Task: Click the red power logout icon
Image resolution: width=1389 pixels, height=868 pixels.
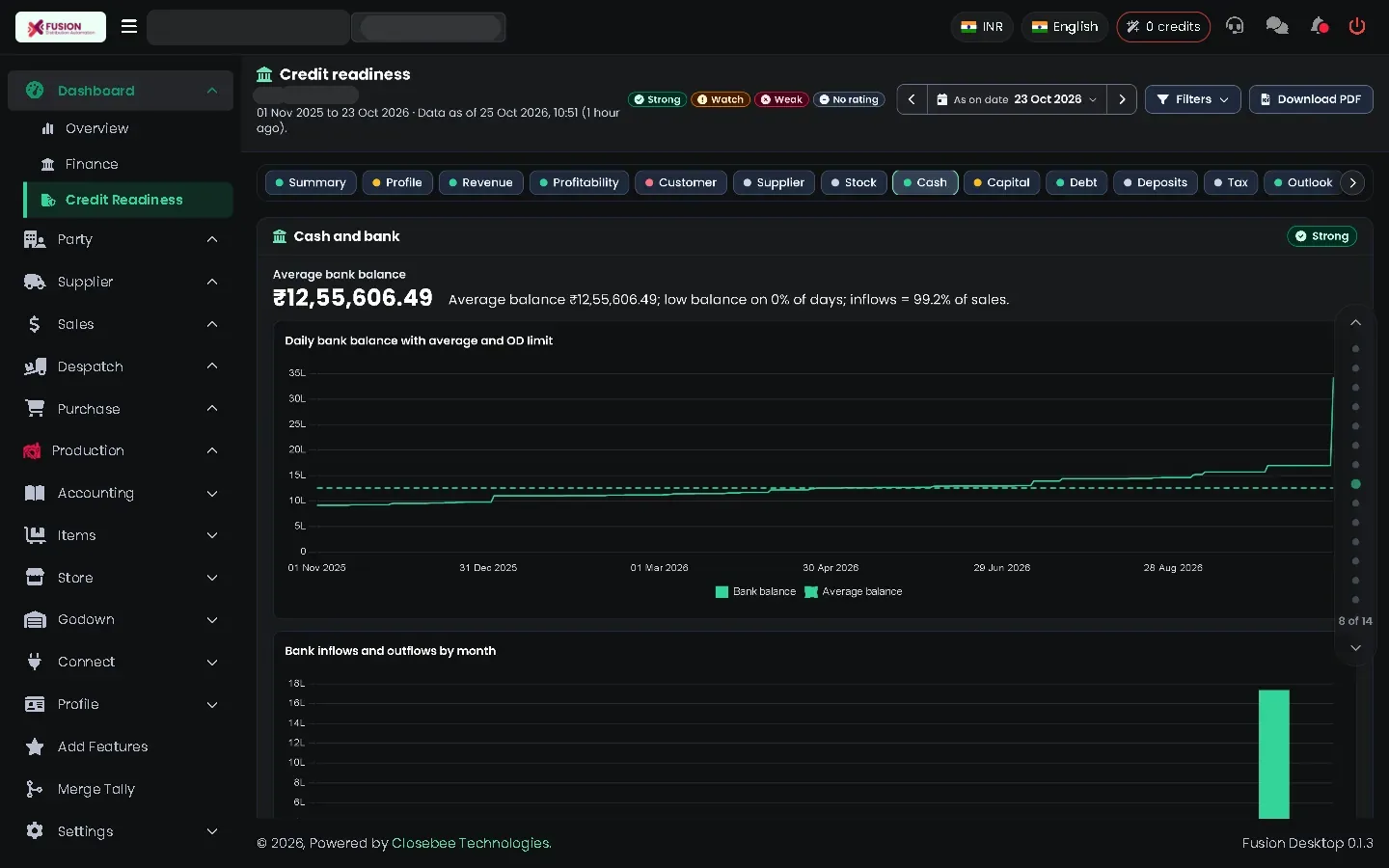Action: [x=1357, y=26]
